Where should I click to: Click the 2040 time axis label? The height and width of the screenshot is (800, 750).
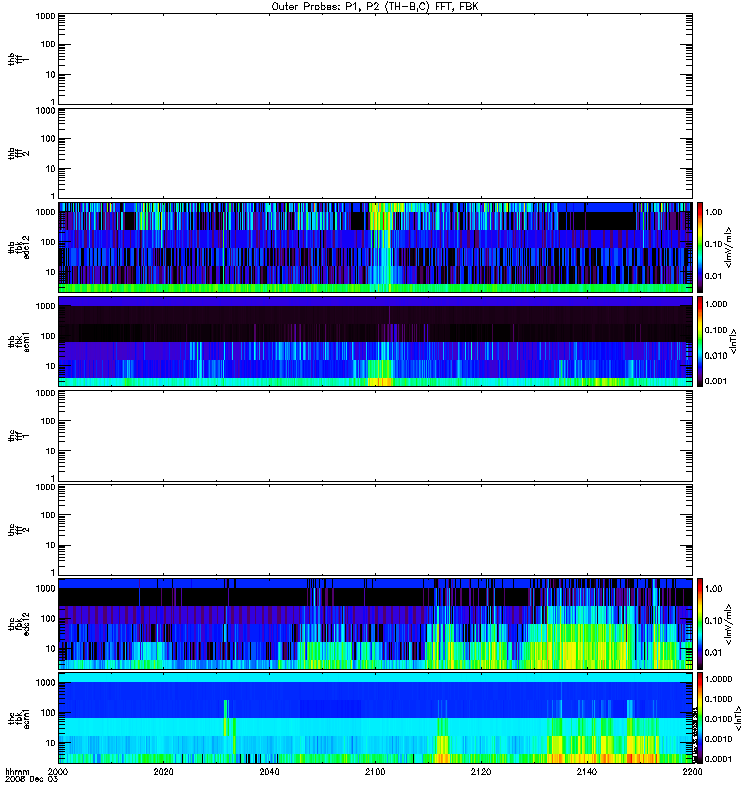point(269,772)
